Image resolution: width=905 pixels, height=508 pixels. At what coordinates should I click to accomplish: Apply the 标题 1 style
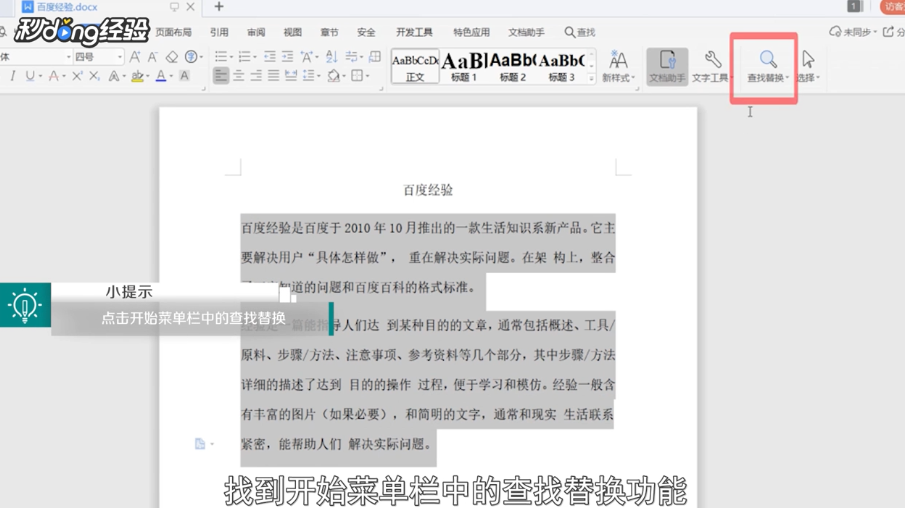(463, 66)
